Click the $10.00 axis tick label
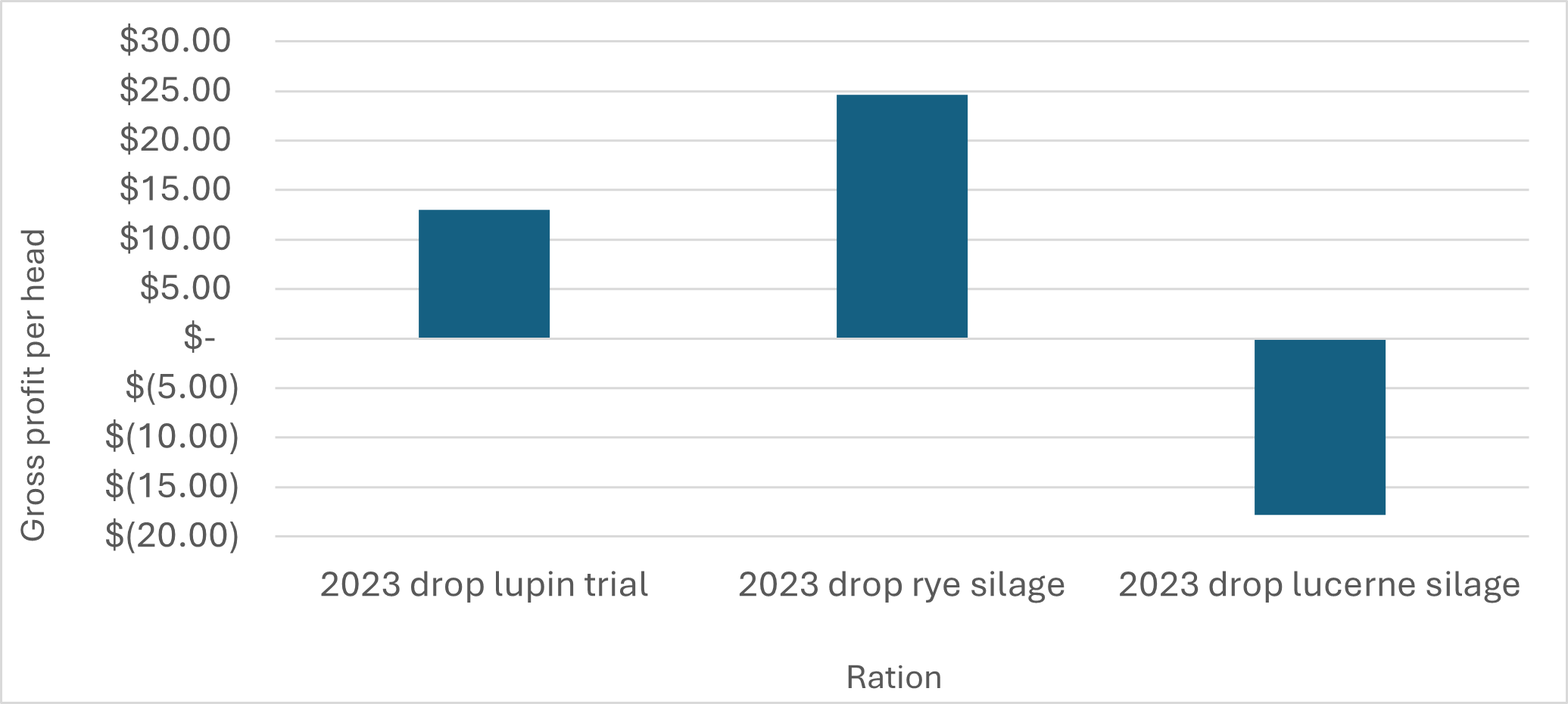The image size is (1568, 704). pyautogui.click(x=175, y=238)
